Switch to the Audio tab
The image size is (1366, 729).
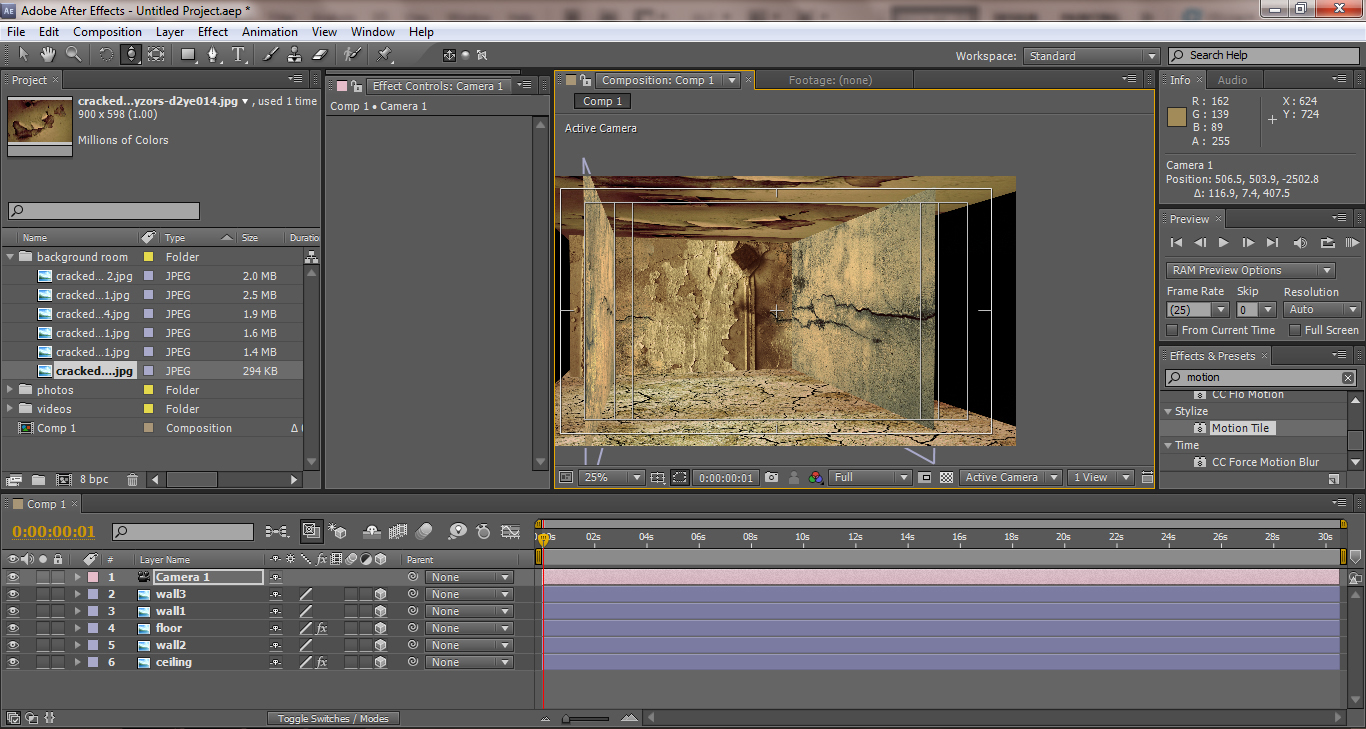(1232, 80)
